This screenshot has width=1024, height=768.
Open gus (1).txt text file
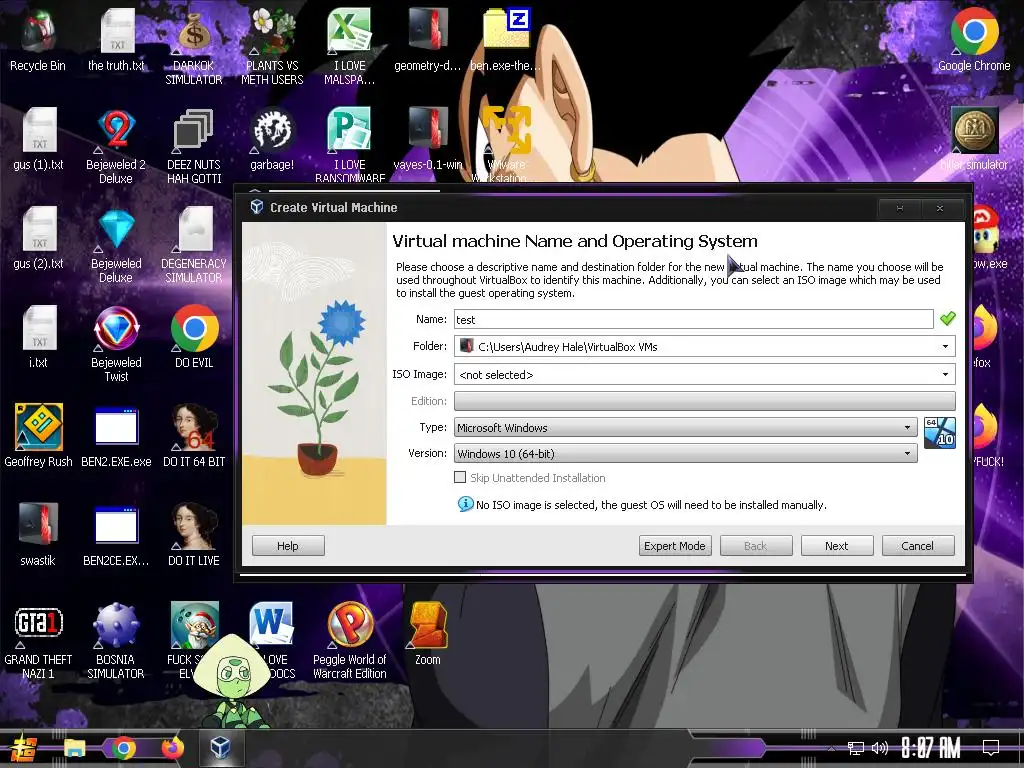coord(38,138)
